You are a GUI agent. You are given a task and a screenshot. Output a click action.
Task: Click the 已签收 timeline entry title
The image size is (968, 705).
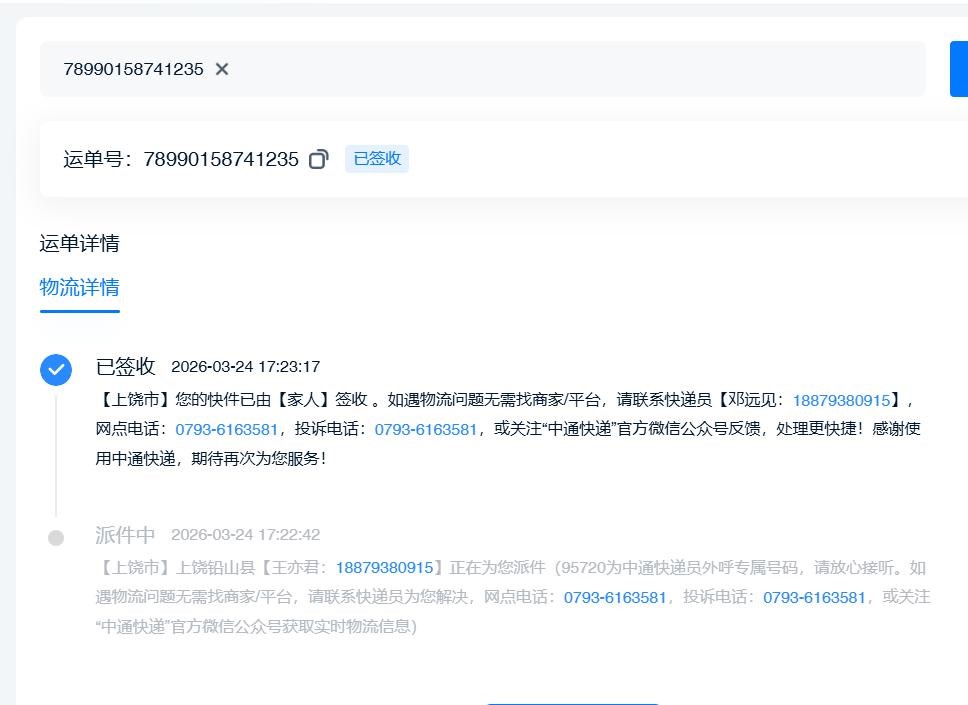click(125, 366)
